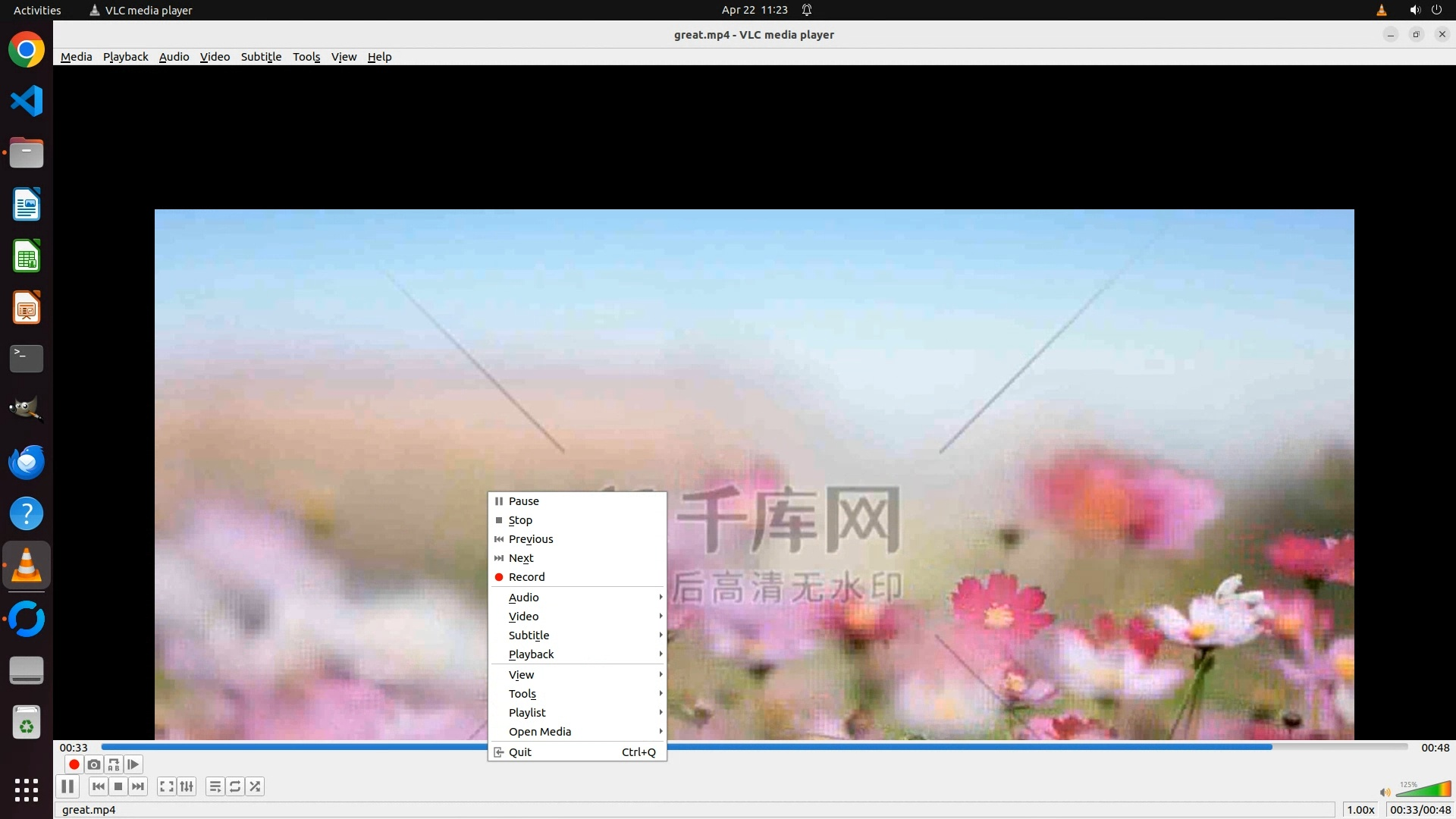Open Thunderbird from the Ubuntu dock
Screen dimensions: 1456x819
click(27, 462)
